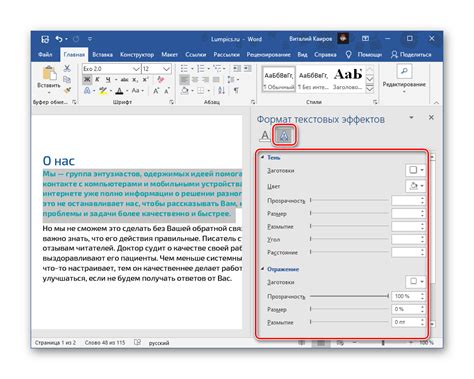The width and height of the screenshot is (474, 379).
Task: Click the Clear All Formatting eraser icon
Action: [161, 79]
